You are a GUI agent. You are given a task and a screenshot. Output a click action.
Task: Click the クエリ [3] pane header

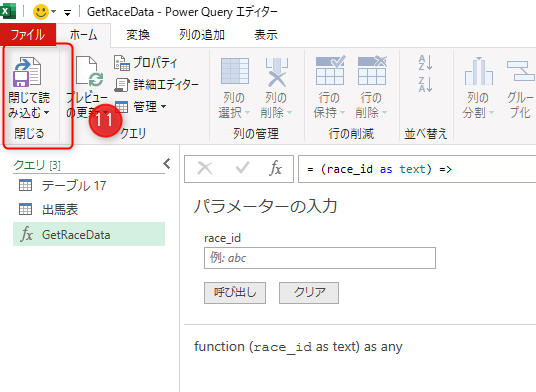[x=37, y=165]
